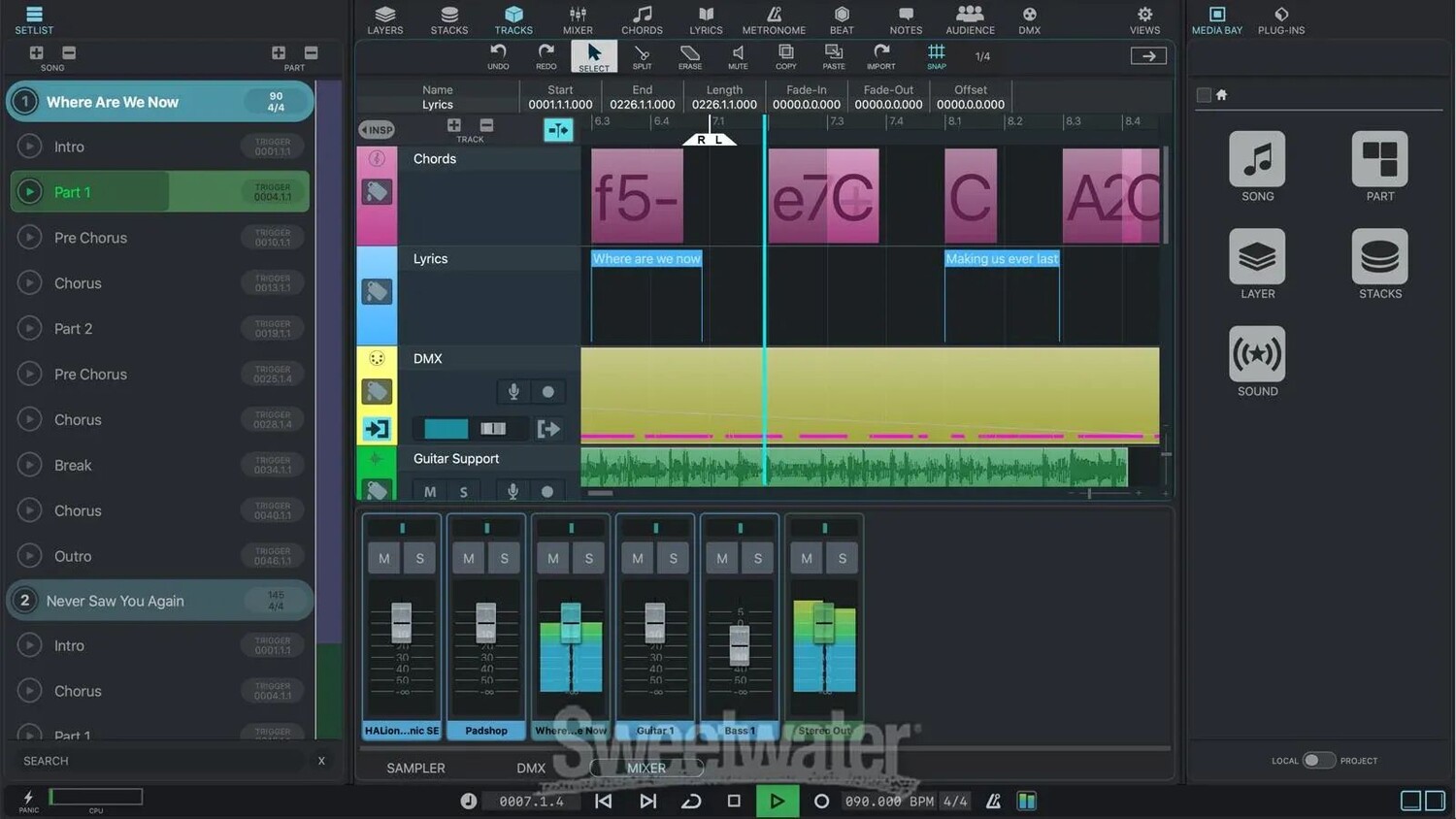Open the DMX view icon

click(x=1029, y=19)
